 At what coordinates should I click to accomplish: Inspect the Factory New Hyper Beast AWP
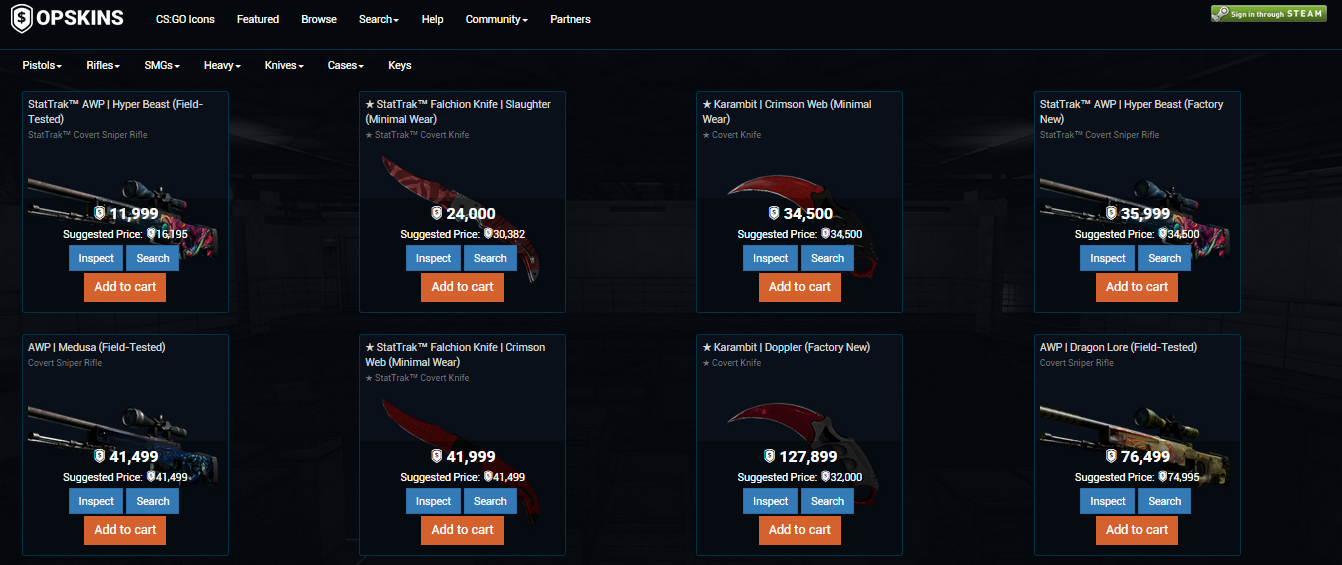[x=1107, y=258]
